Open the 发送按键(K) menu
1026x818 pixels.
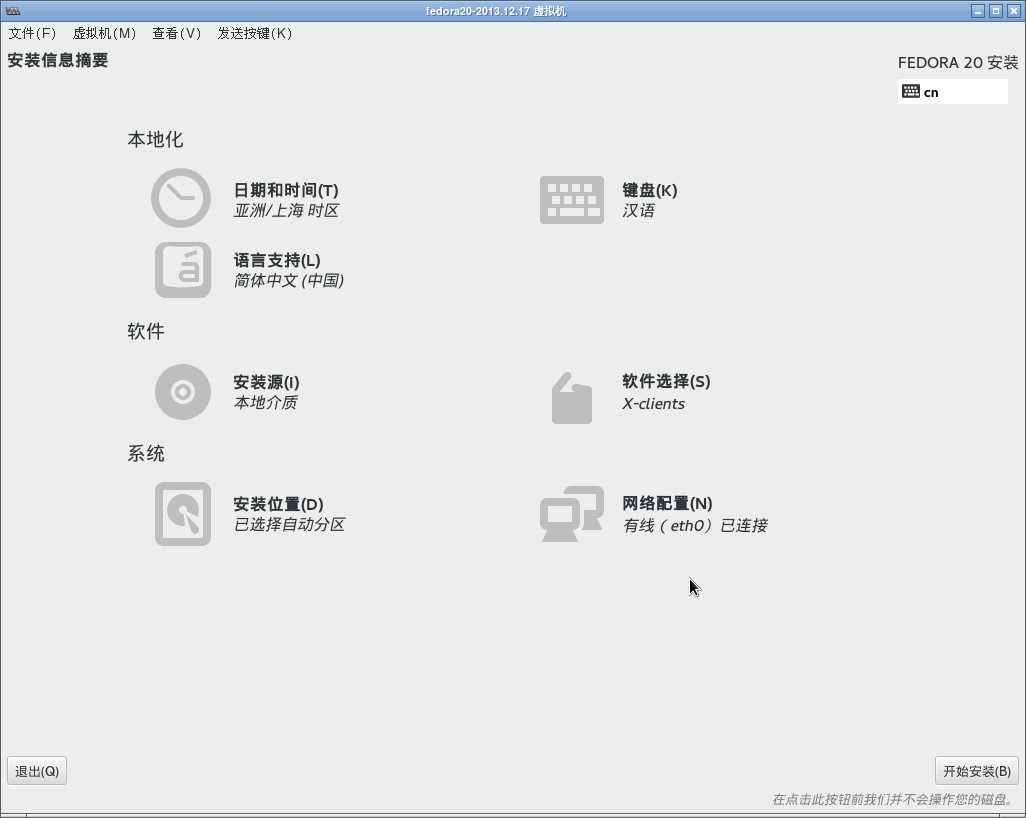[x=255, y=33]
